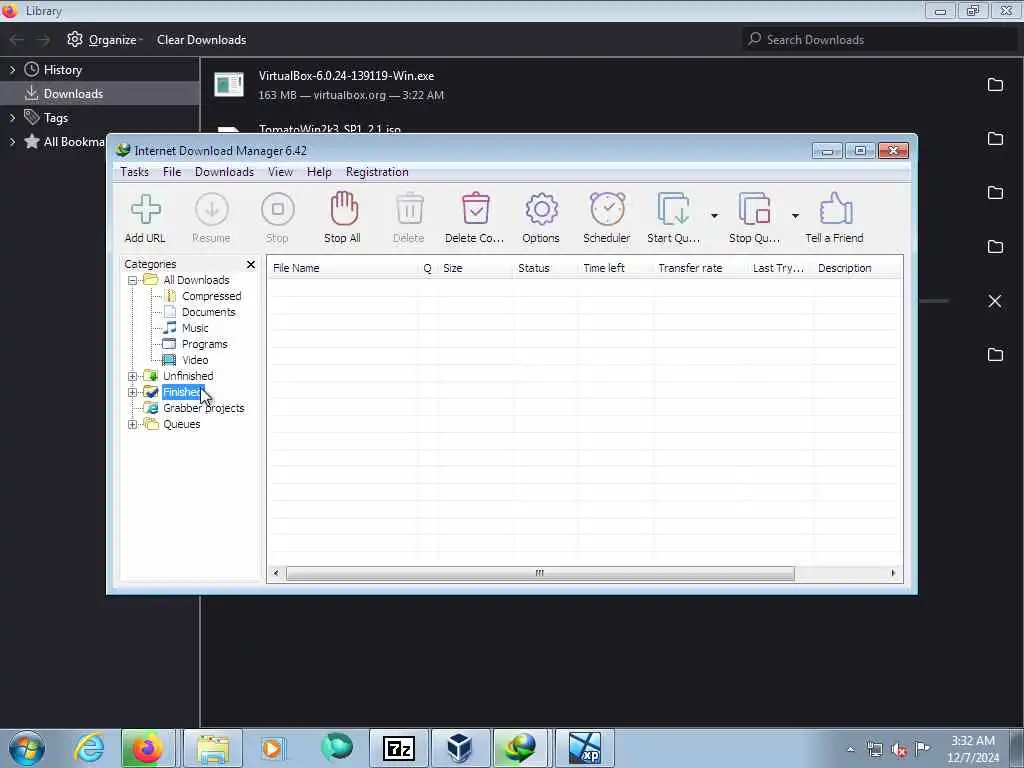Open Organize menu in Library window
This screenshot has width=1024, height=768.
click(104, 40)
